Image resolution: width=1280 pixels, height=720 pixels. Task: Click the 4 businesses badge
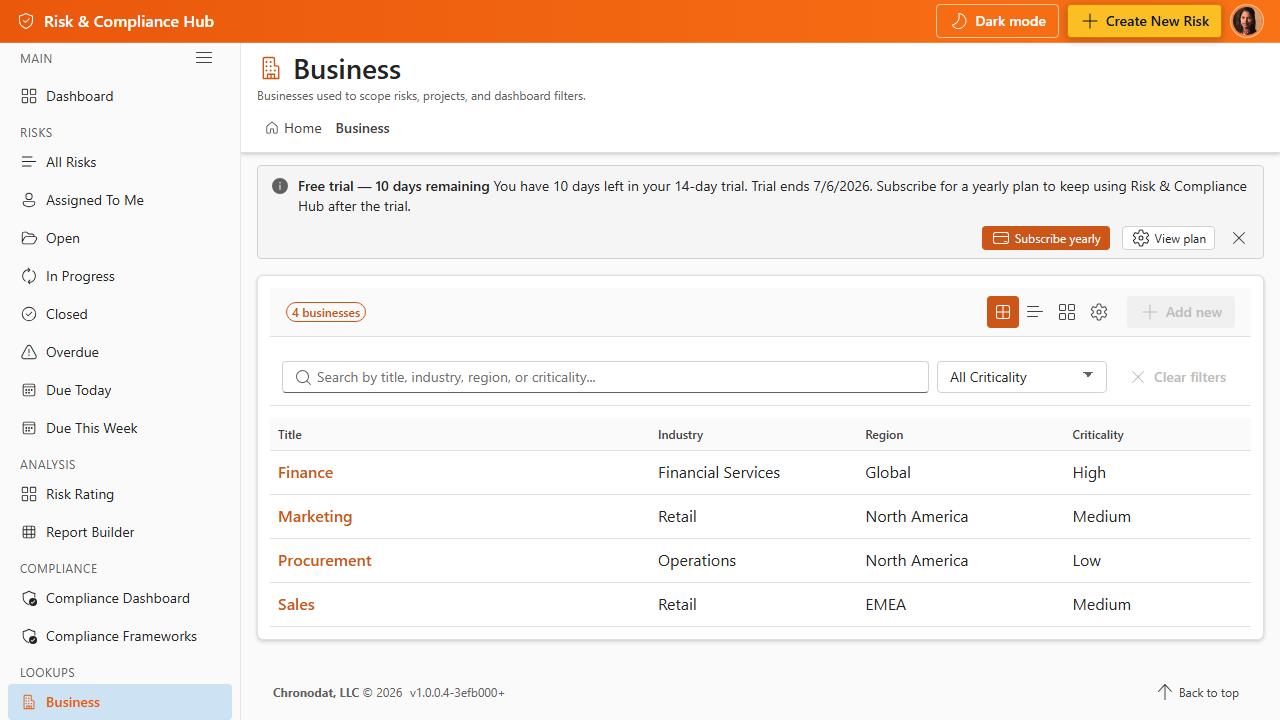326,312
